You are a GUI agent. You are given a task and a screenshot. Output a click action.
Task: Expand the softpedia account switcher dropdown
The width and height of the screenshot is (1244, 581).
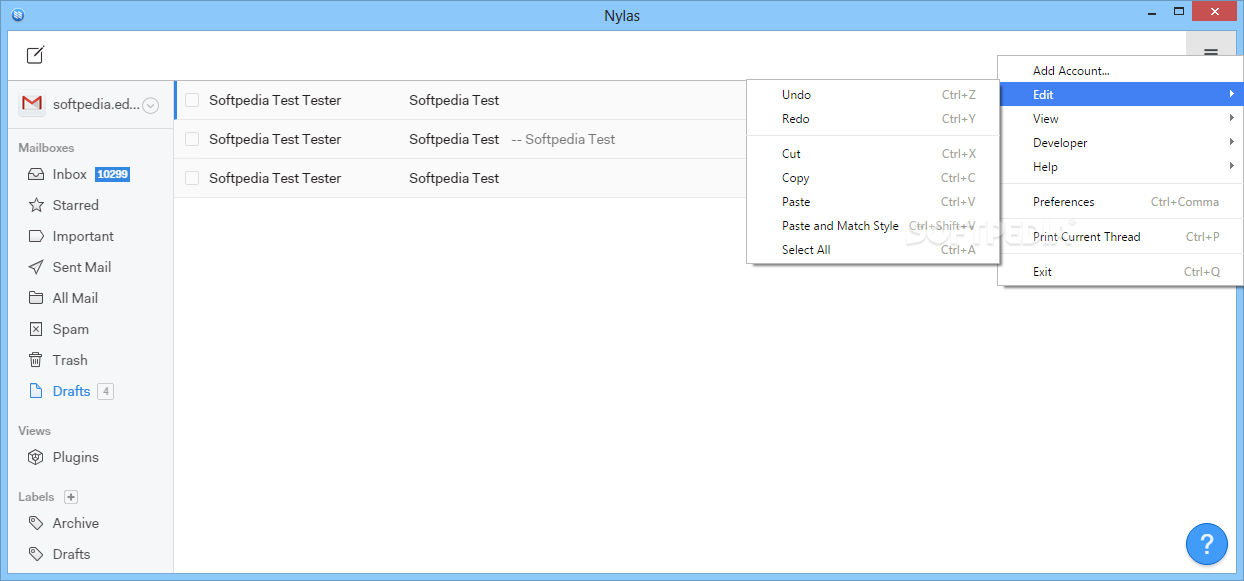tap(151, 105)
